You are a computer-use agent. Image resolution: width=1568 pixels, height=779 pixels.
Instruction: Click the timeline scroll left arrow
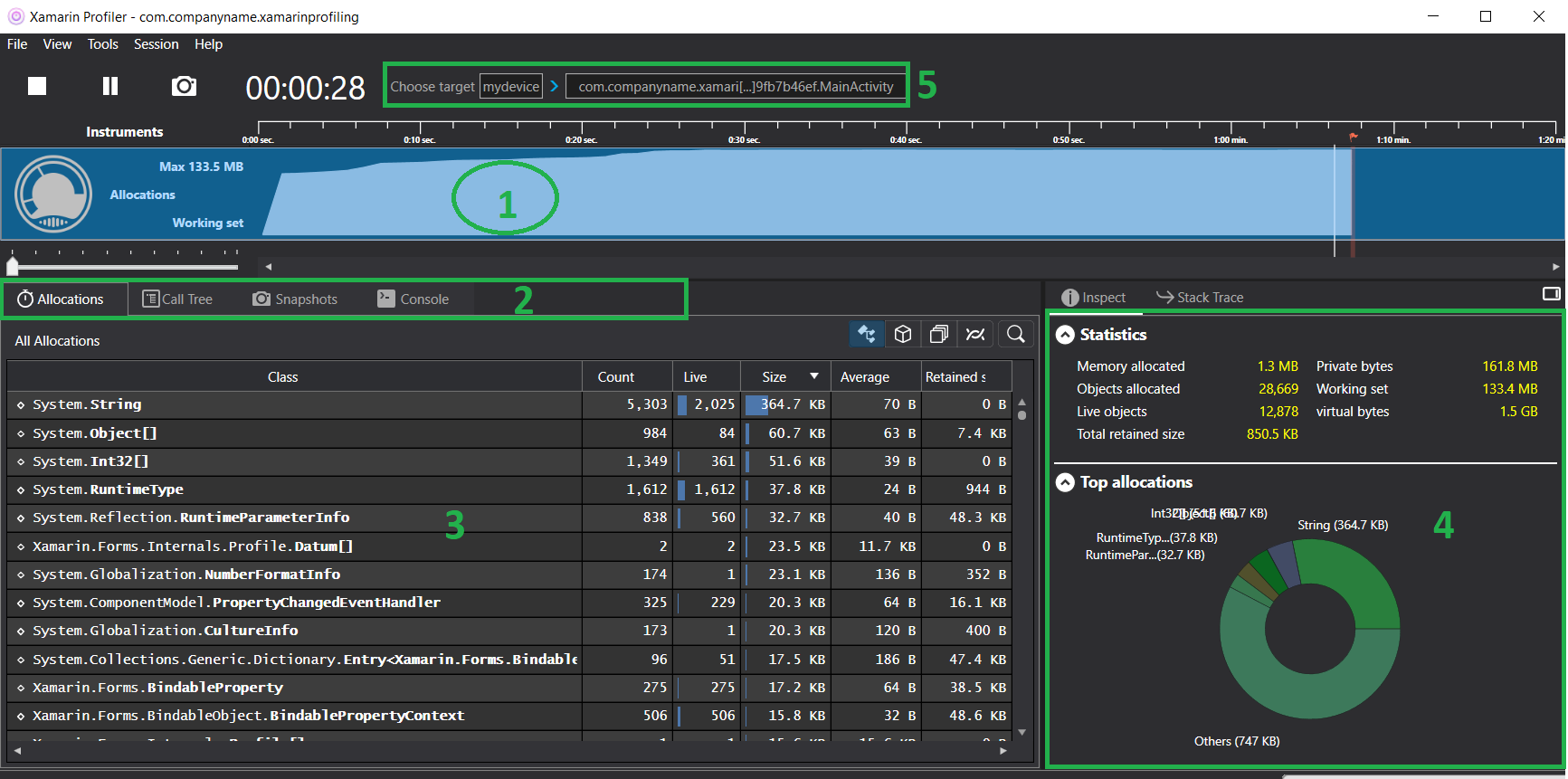click(x=269, y=267)
